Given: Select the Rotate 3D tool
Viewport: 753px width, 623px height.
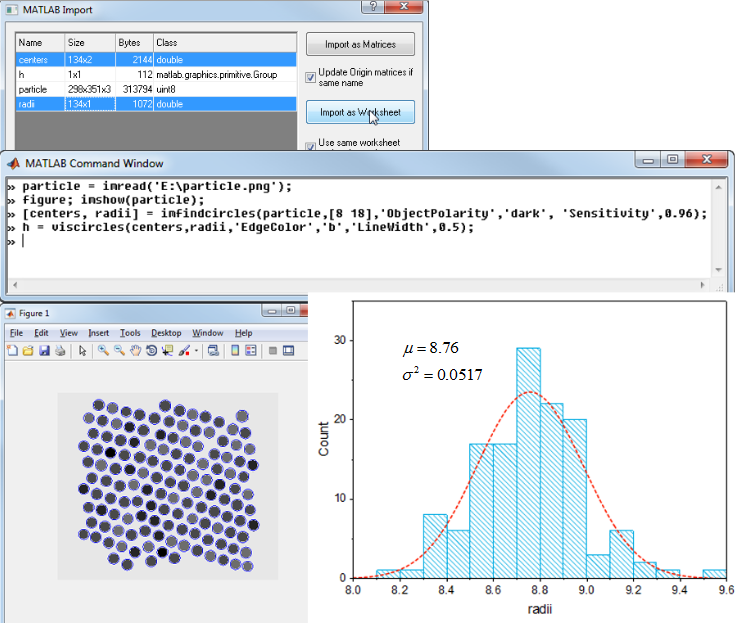Looking at the screenshot, I should pyautogui.click(x=151, y=351).
